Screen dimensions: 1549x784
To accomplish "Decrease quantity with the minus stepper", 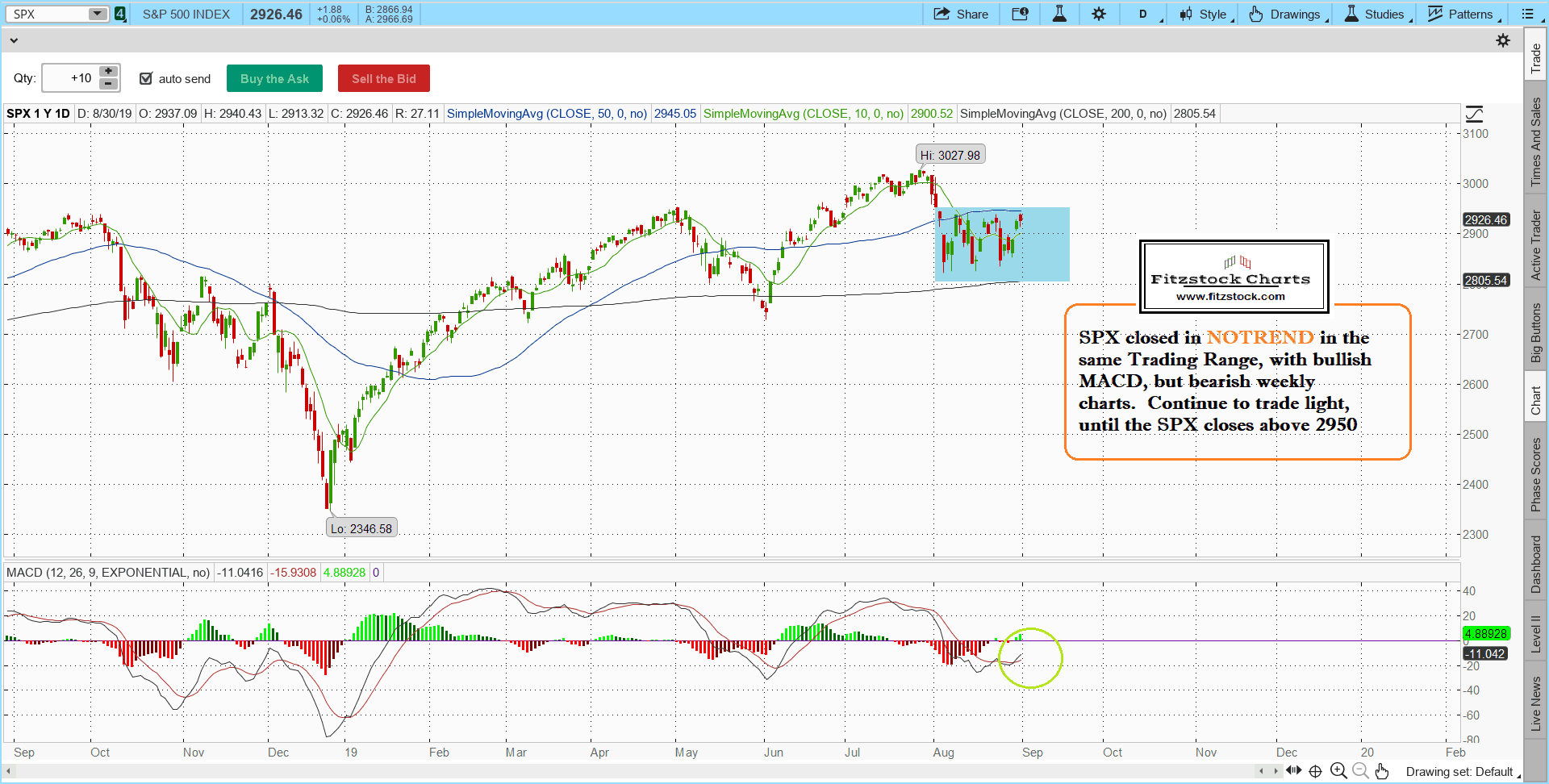I will click(108, 84).
